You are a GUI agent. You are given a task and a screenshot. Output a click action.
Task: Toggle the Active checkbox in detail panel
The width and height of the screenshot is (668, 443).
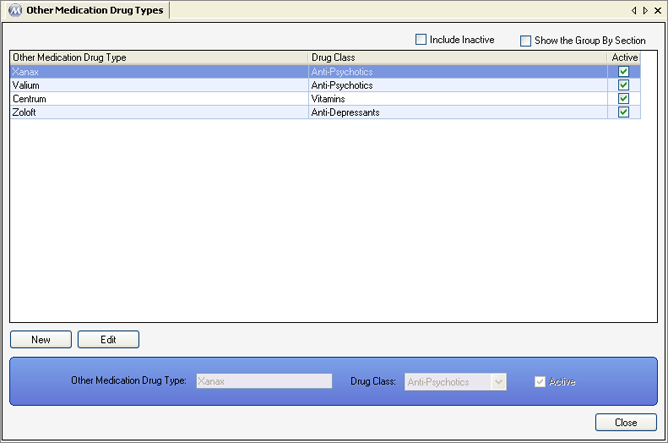point(540,382)
